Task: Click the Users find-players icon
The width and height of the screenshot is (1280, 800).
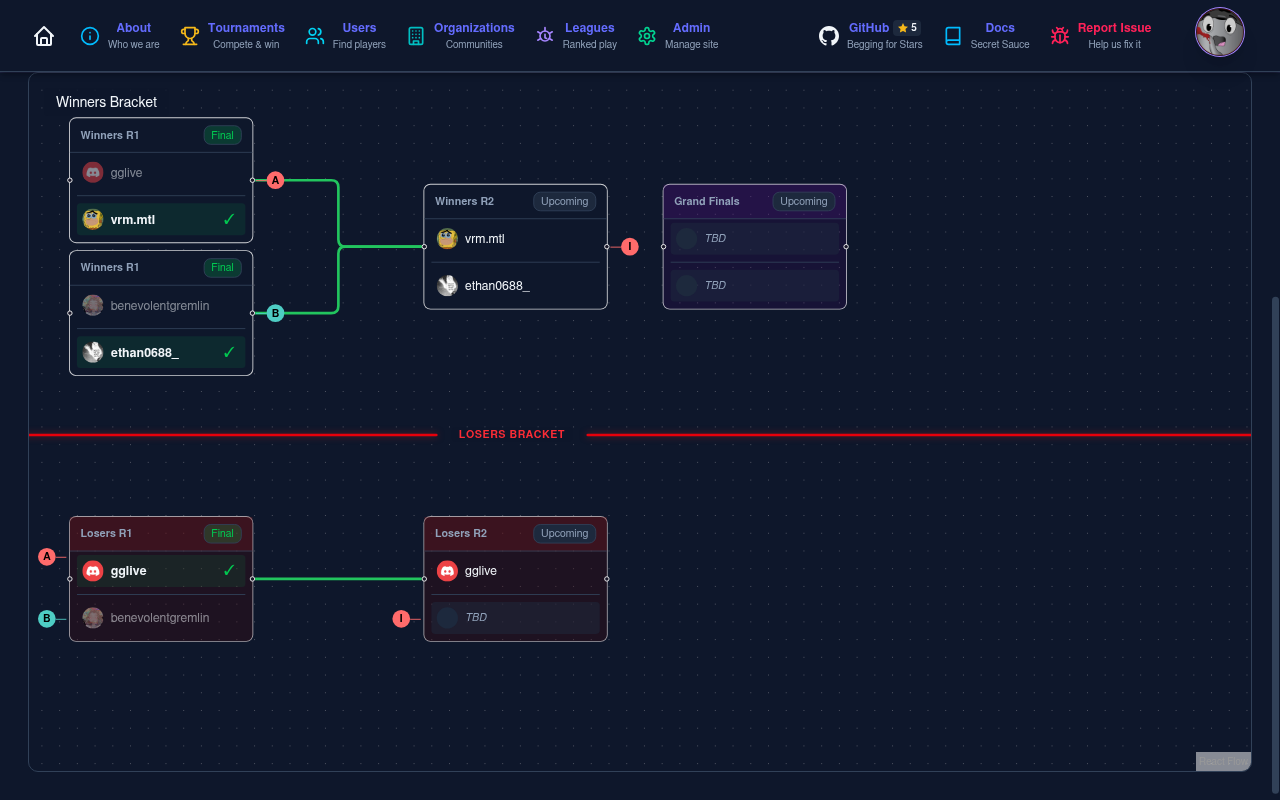Action: tap(315, 35)
